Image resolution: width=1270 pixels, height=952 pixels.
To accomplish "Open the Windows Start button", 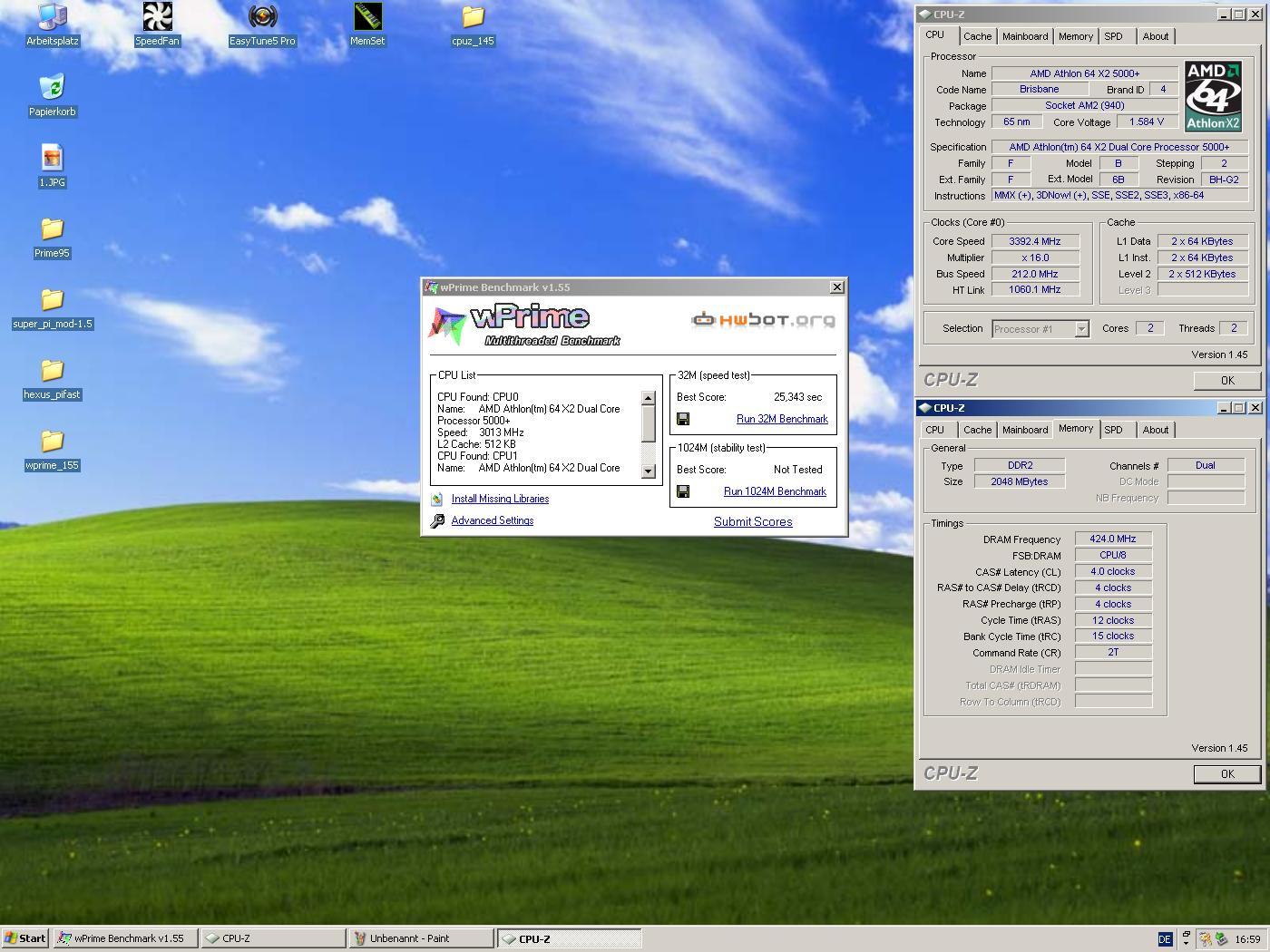I will (x=25, y=938).
